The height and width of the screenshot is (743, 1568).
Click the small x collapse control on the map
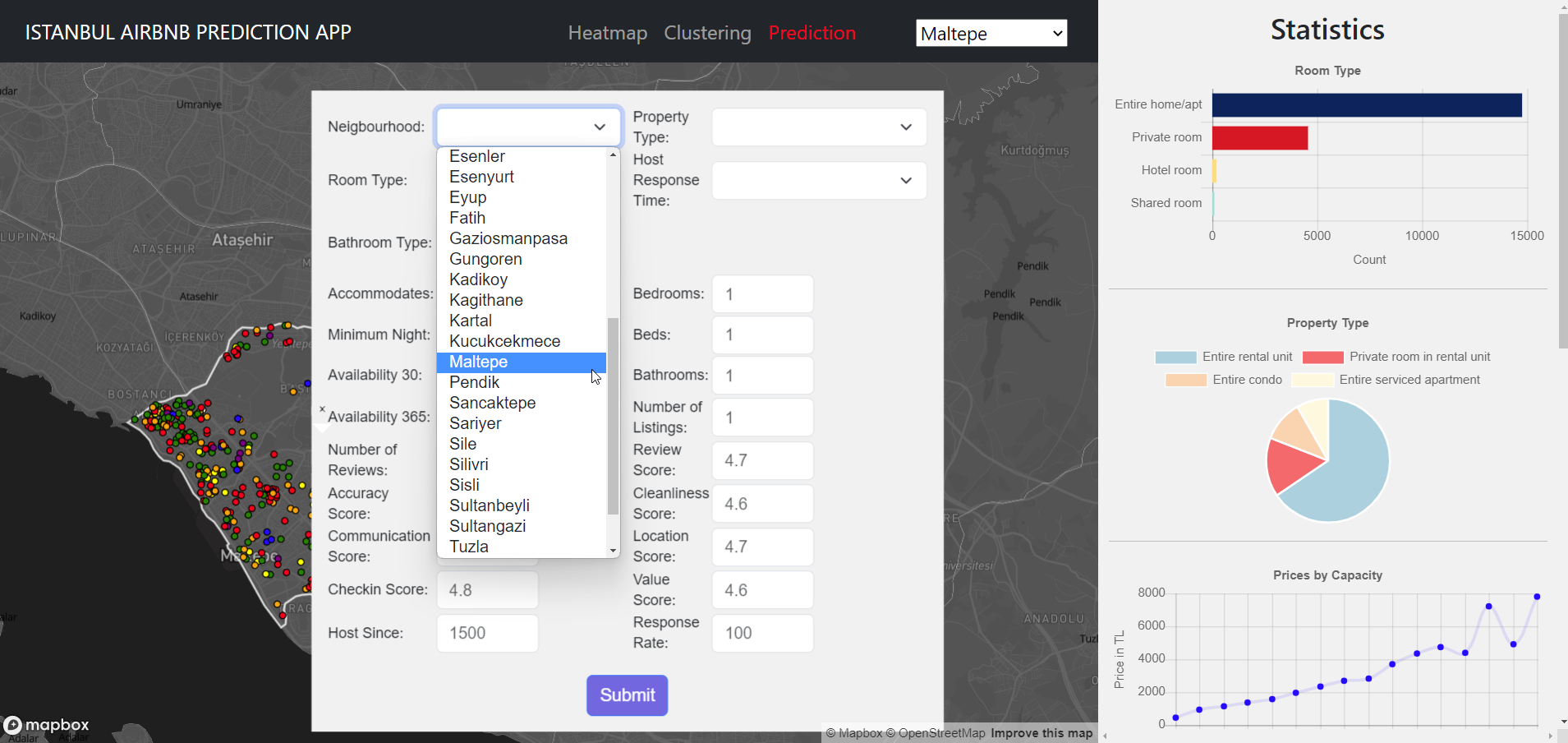(x=322, y=408)
